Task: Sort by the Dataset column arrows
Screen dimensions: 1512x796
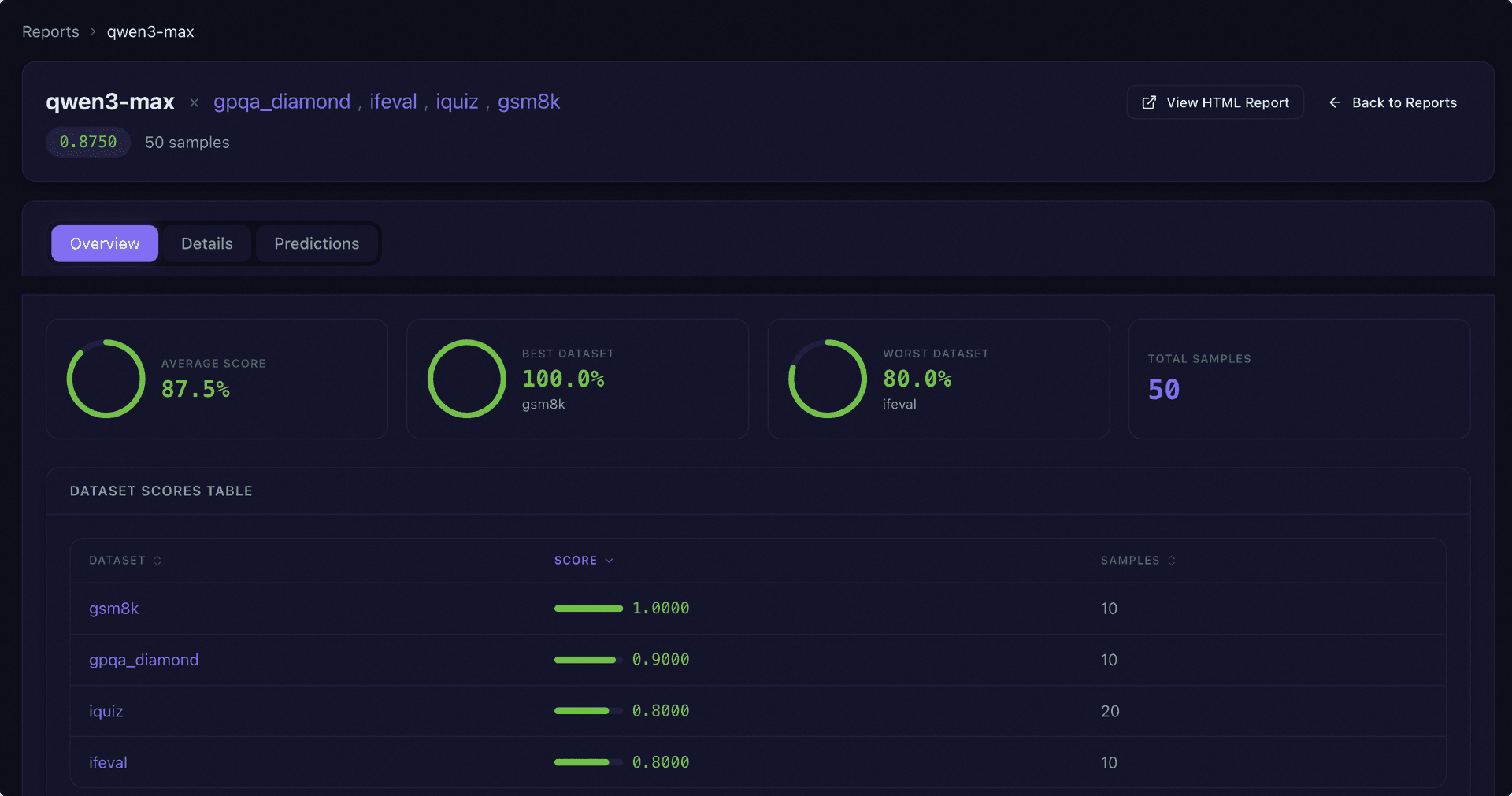Action: pyautogui.click(x=157, y=561)
